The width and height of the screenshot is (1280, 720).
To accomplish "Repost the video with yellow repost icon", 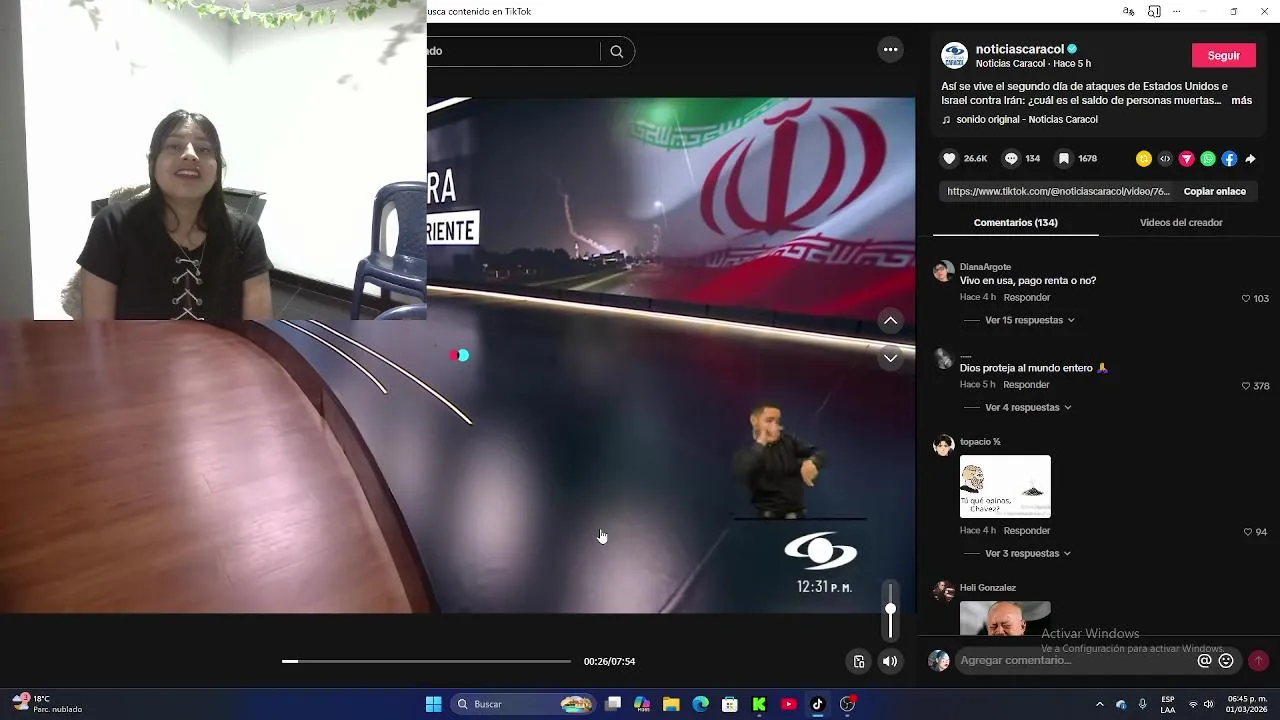I will point(1144,159).
